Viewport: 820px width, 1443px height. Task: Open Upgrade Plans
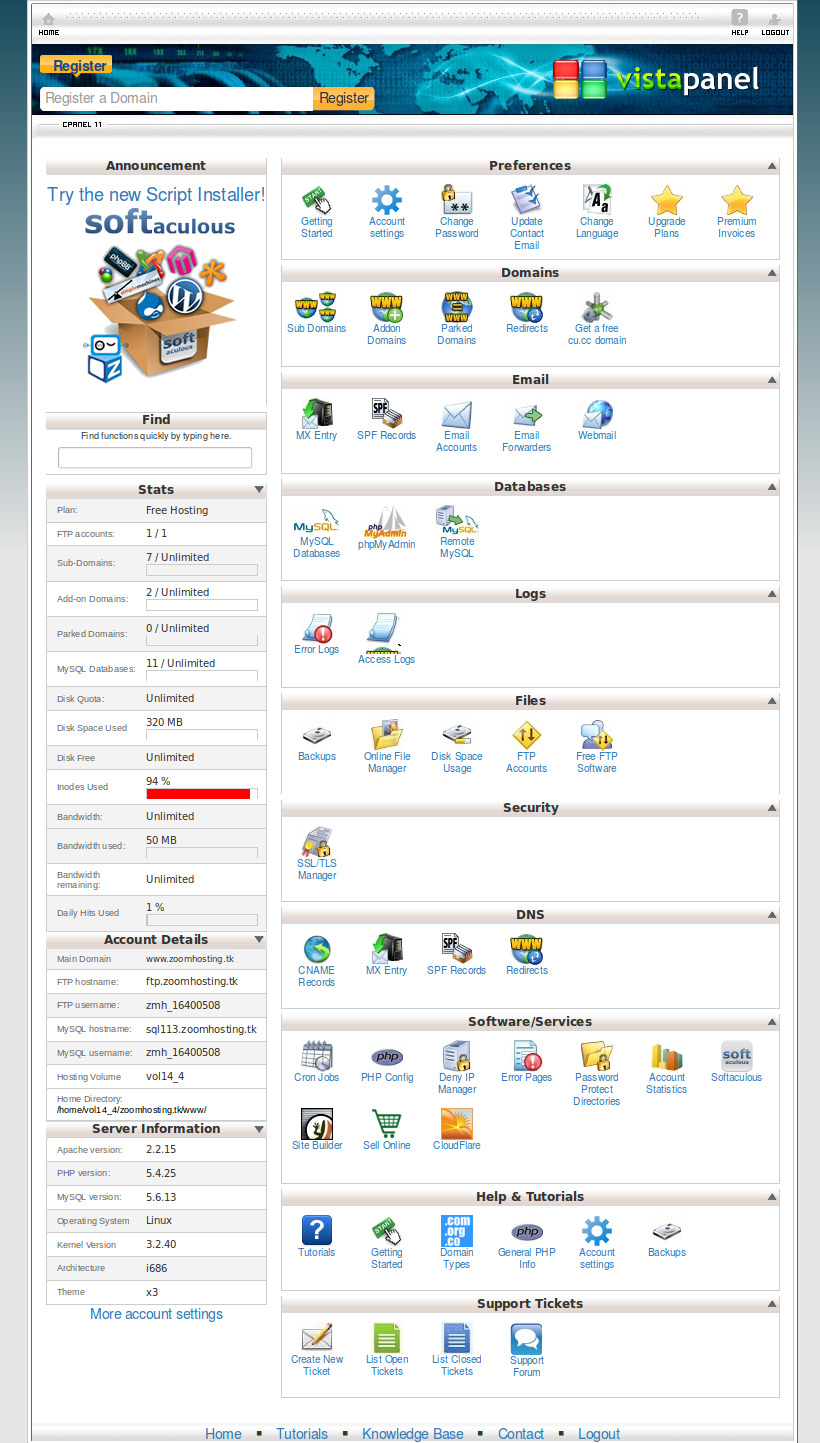tap(667, 212)
